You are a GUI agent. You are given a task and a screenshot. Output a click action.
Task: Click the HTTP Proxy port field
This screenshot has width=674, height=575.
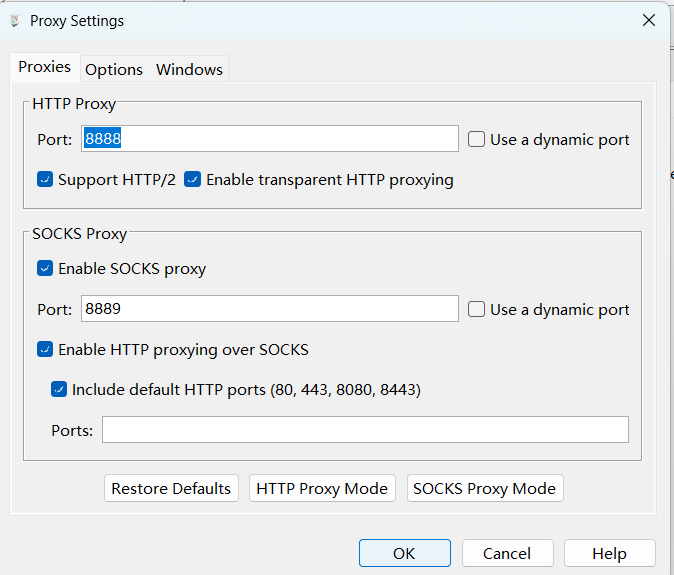(x=270, y=139)
